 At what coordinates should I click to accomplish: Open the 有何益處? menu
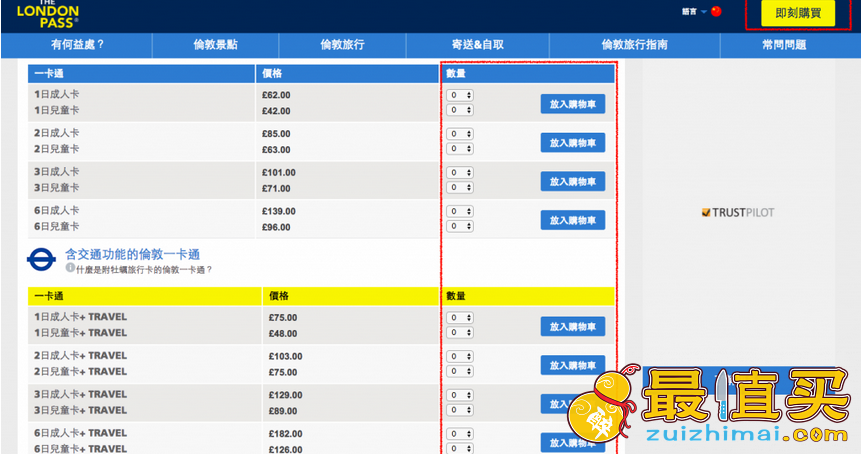coord(77,45)
